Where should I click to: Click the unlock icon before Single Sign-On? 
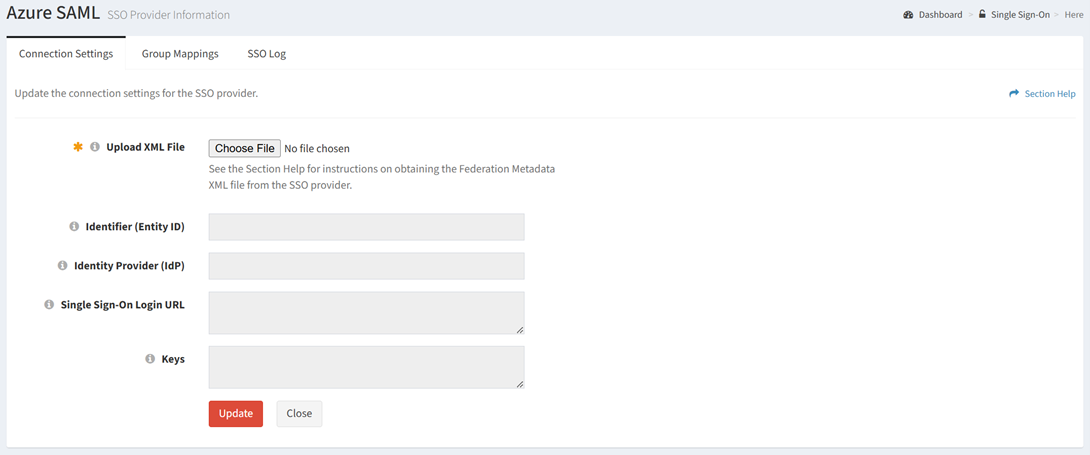click(982, 14)
